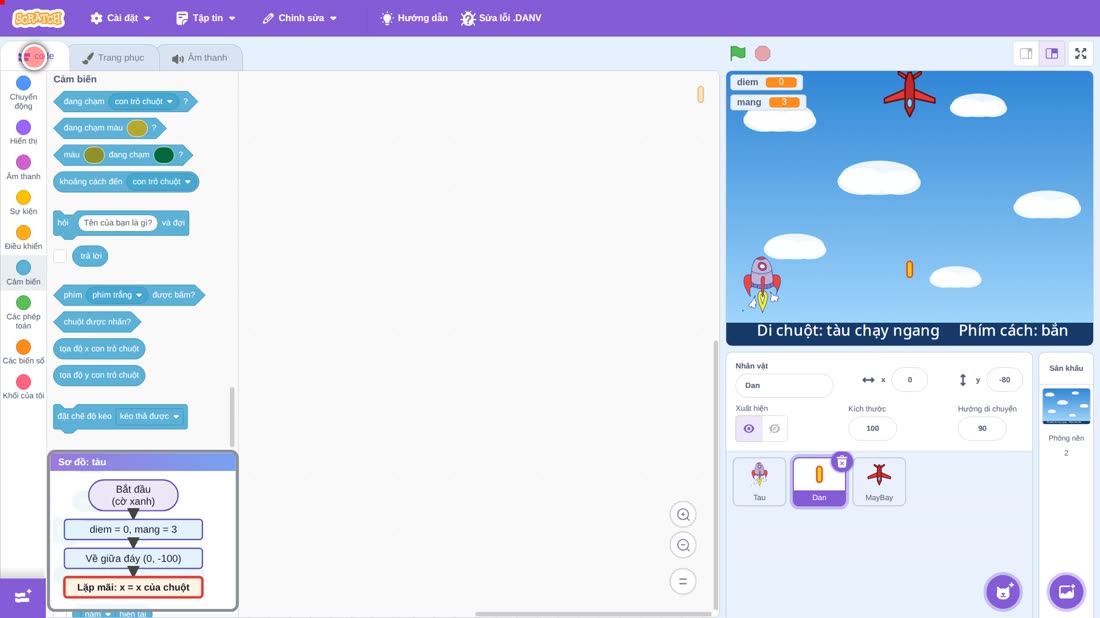Image resolution: width=1100 pixels, height=618 pixels.
Task: Click the green flag to start the project
Action: coord(737,53)
